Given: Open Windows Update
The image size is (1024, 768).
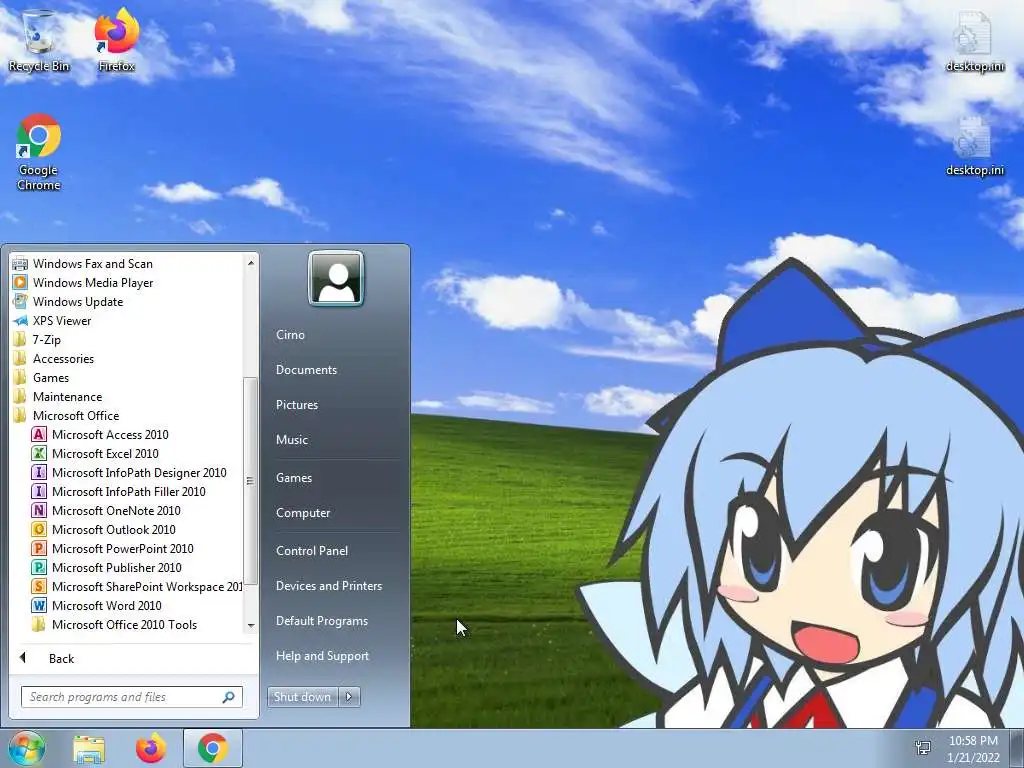Looking at the screenshot, I should pos(67,301).
